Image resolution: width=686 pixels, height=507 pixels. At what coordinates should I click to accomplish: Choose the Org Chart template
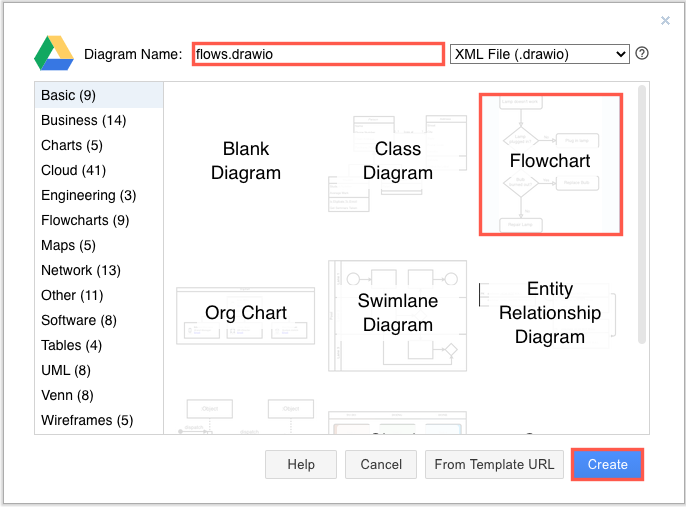[x=245, y=313]
